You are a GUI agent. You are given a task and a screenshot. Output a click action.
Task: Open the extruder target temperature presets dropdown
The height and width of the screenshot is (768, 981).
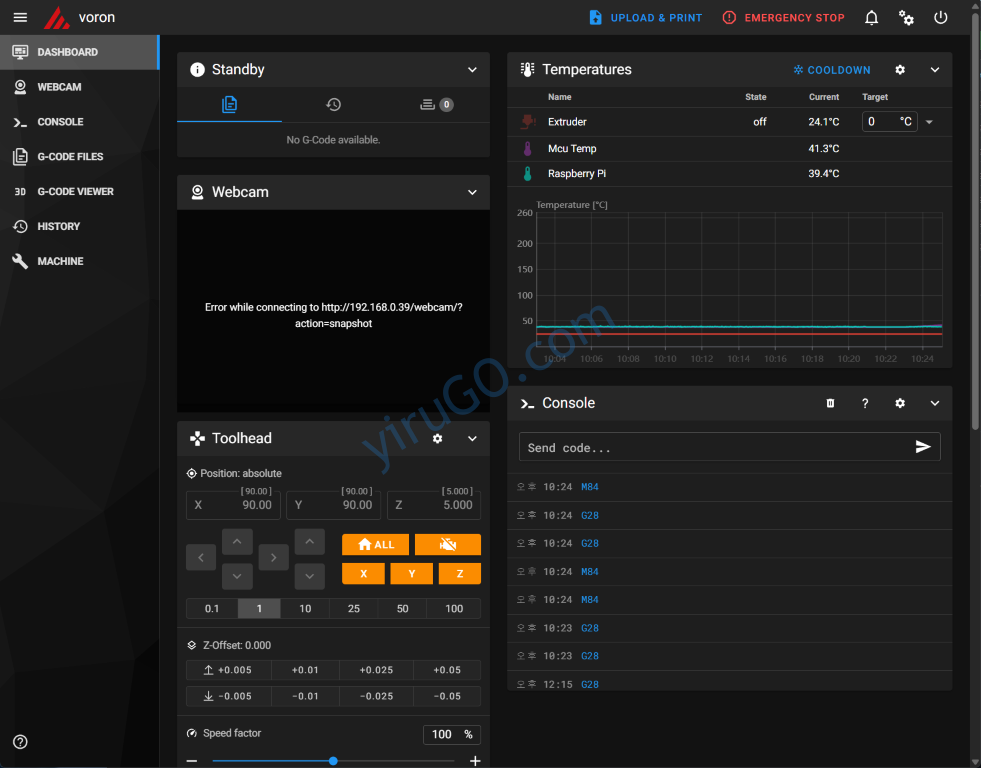pyautogui.click(x=929, y=122)
